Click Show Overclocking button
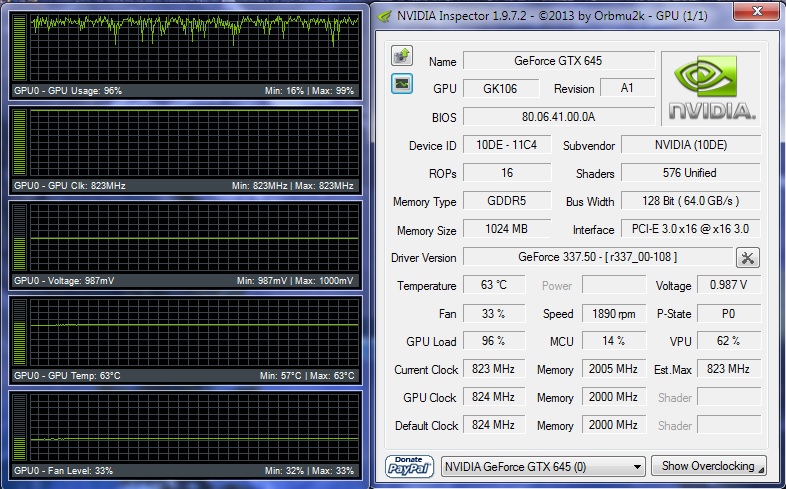 pyautogui.click(x=708, y=466)
